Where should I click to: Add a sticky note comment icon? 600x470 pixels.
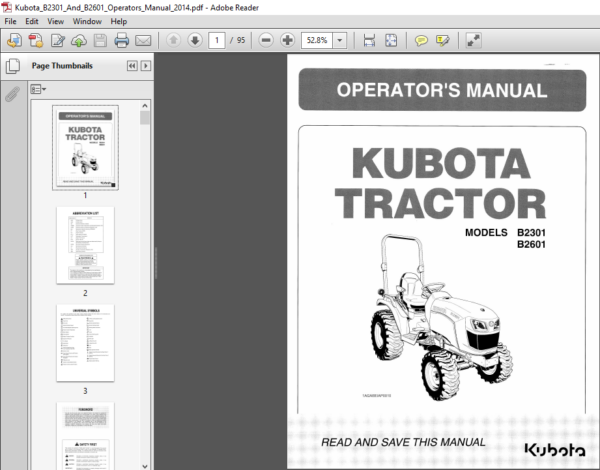pyautogui.click(x=421, y=40)
